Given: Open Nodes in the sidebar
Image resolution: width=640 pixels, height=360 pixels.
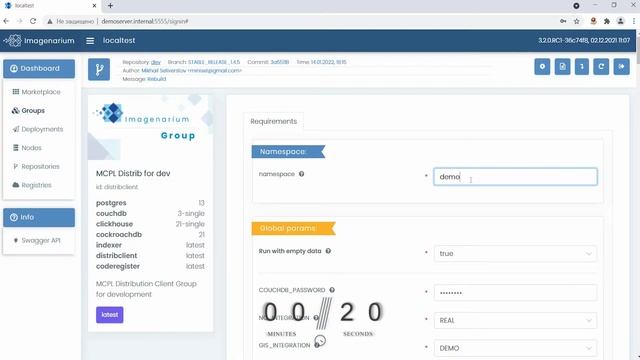Looking at the screenshot, I should [27, 148].
